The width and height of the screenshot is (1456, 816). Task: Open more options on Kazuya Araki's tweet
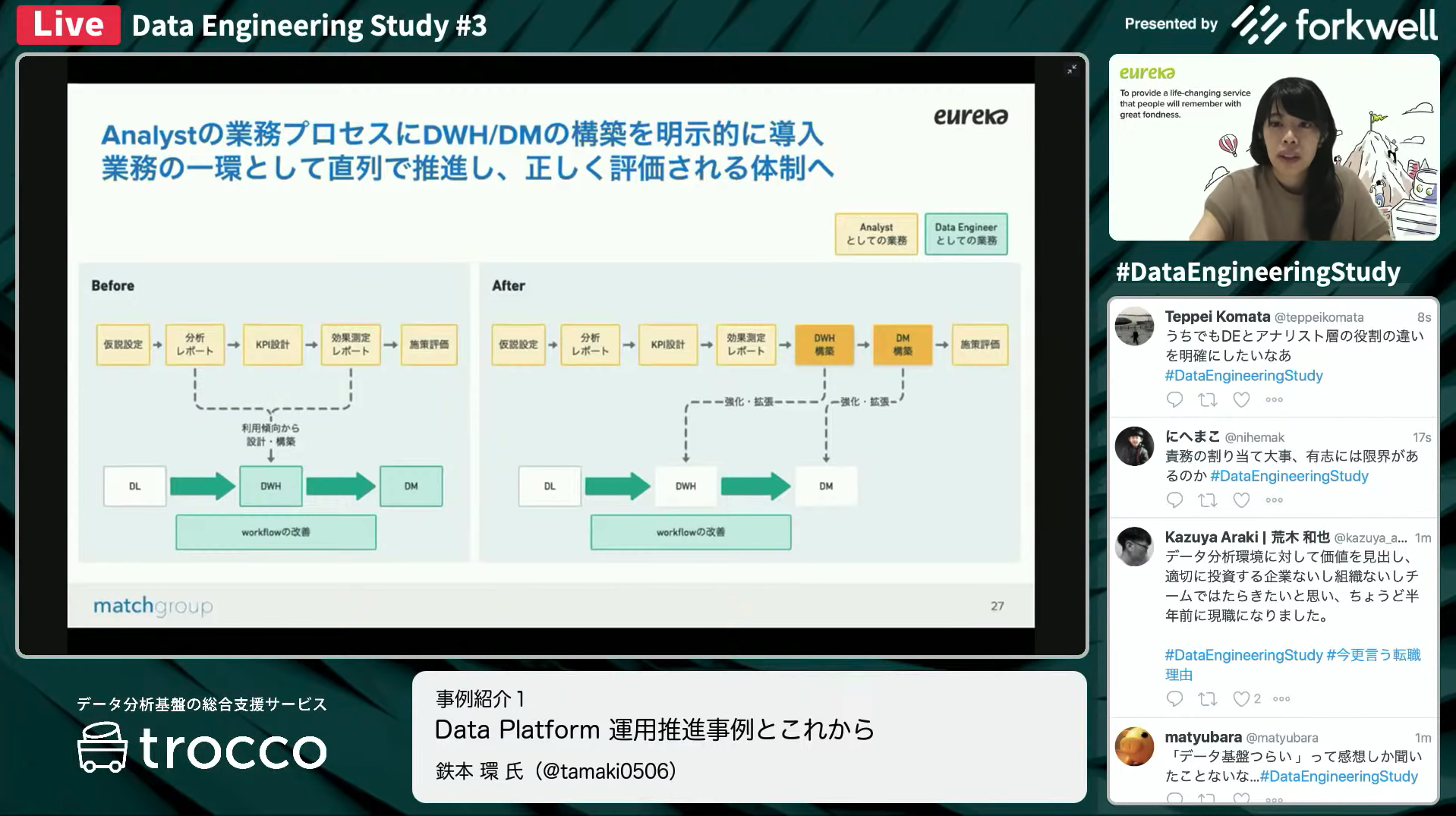pos(1281,698)
